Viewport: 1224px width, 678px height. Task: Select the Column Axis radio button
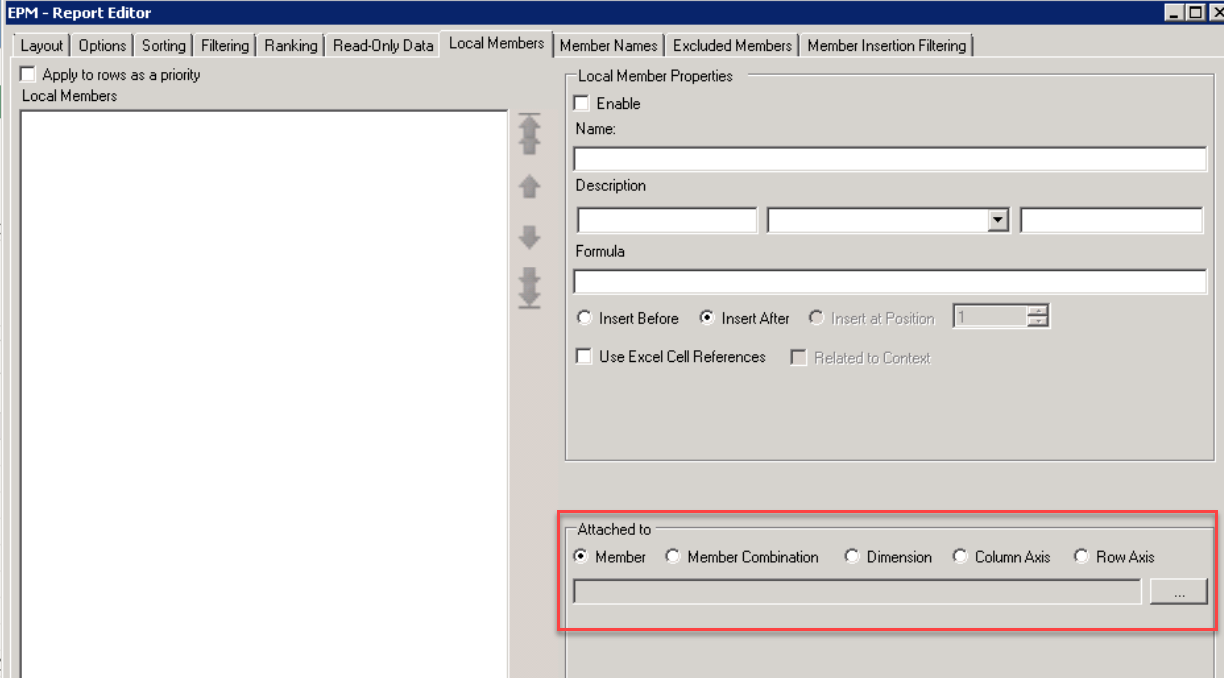tap(960, 556)
